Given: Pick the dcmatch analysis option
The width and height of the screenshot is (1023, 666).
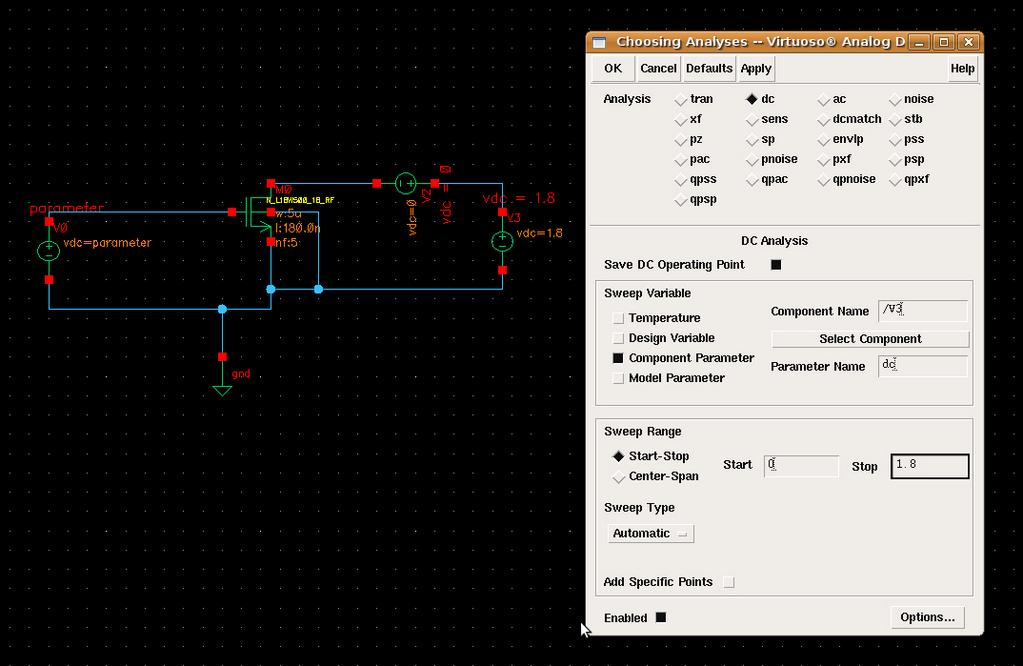Looking at the screenshot, I should [823, 119].
